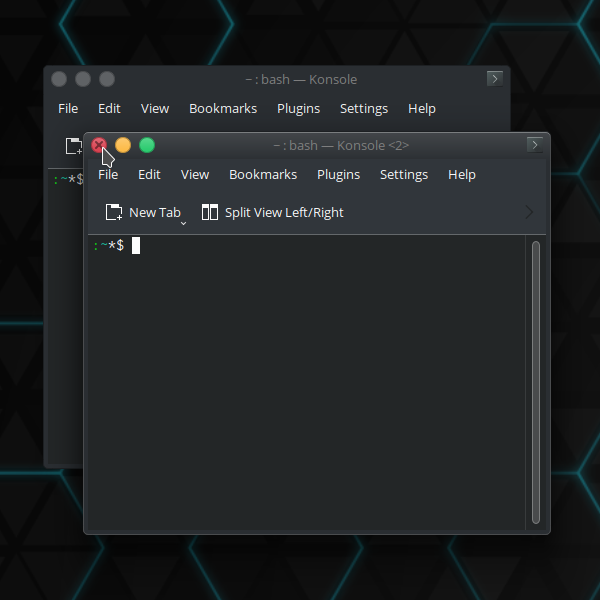The width and height of the screenshot is (600, 600).
Task: Open File menu in Konsole <2> window
Action: 108,174
